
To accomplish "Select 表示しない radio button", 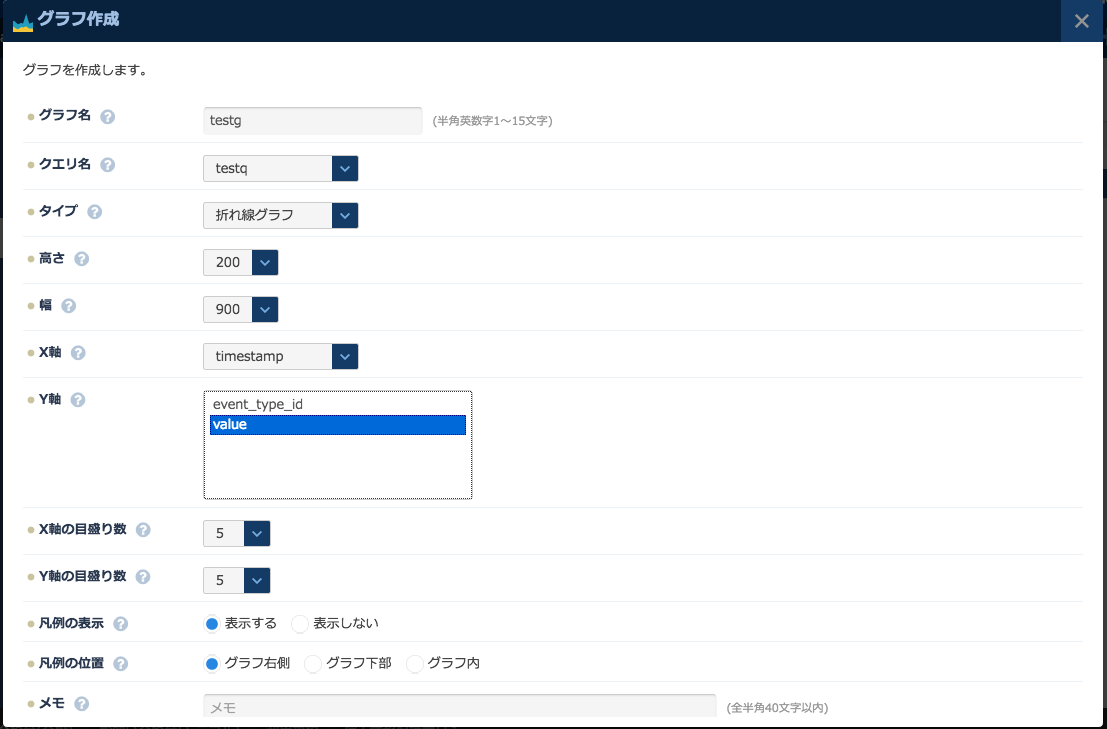I will (x=300, y=624).
